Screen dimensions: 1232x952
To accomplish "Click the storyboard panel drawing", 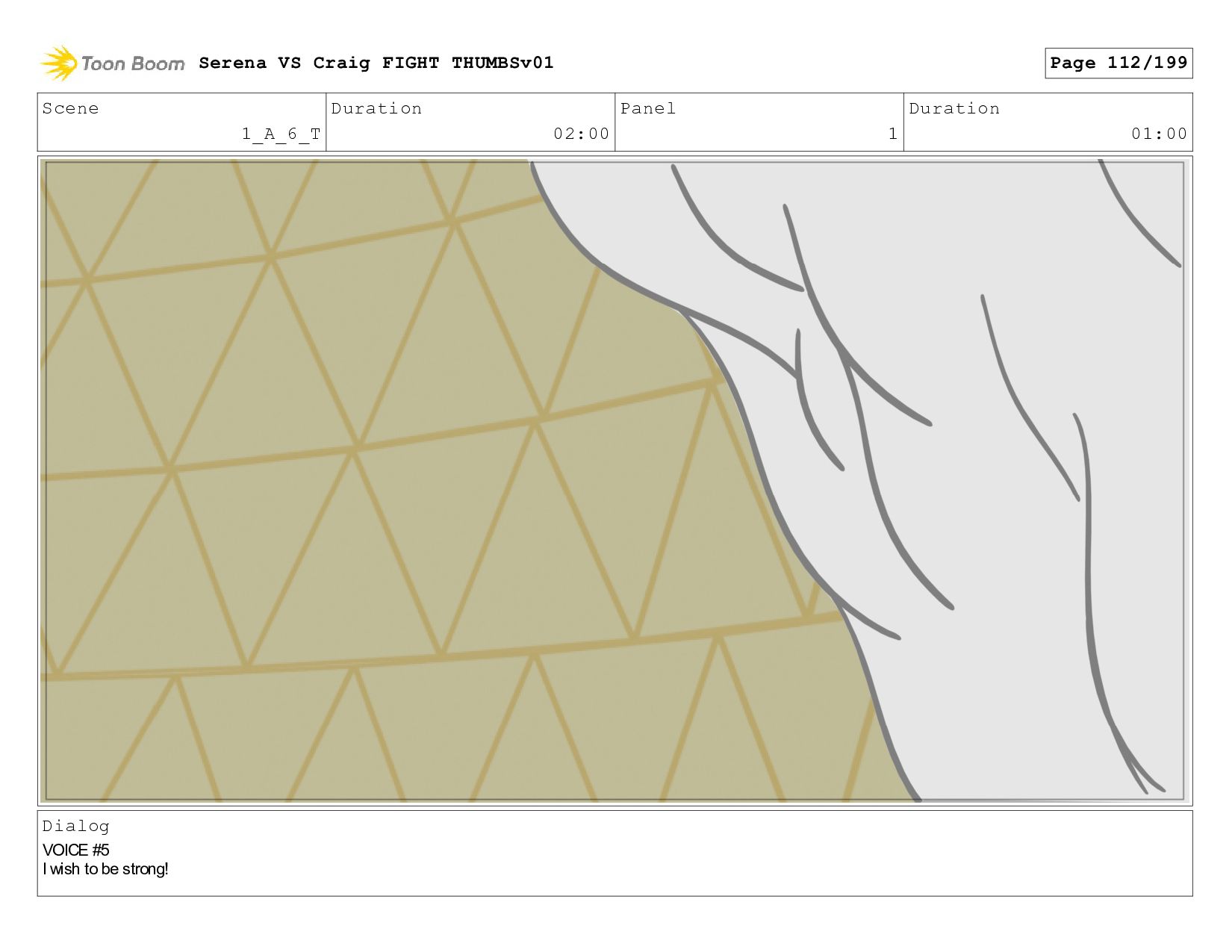I will point(615,481).
